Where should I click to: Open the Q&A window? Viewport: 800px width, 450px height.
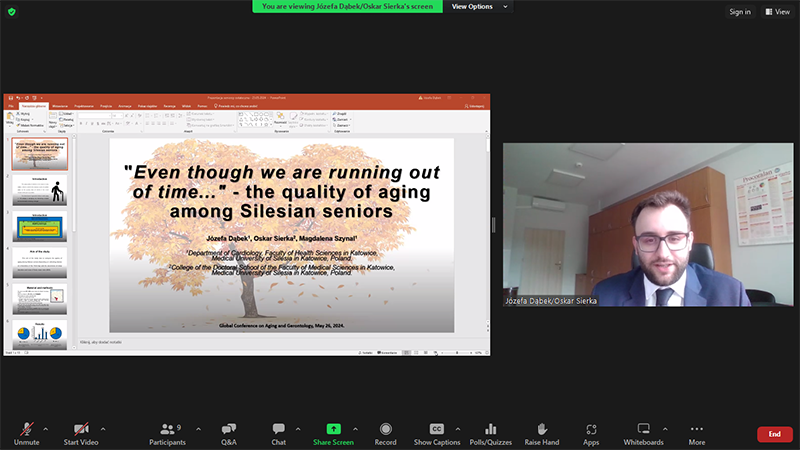[228, 429]
